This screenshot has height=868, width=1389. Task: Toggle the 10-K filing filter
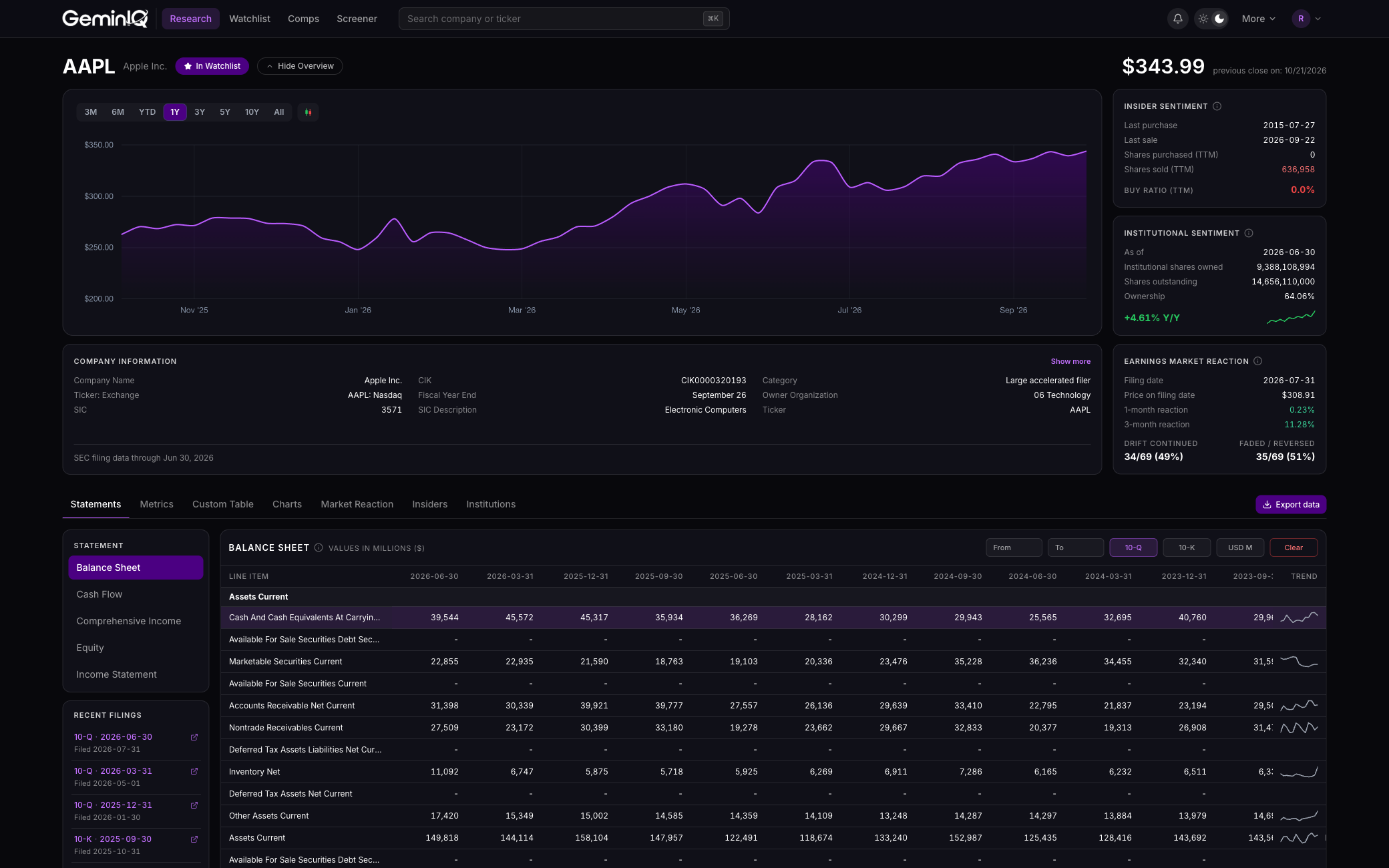tap(1187, 548)
